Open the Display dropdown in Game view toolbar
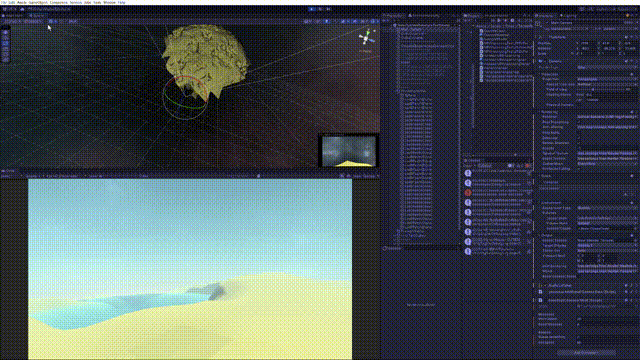Screen dimensions: 640x360 pos(34,176)
